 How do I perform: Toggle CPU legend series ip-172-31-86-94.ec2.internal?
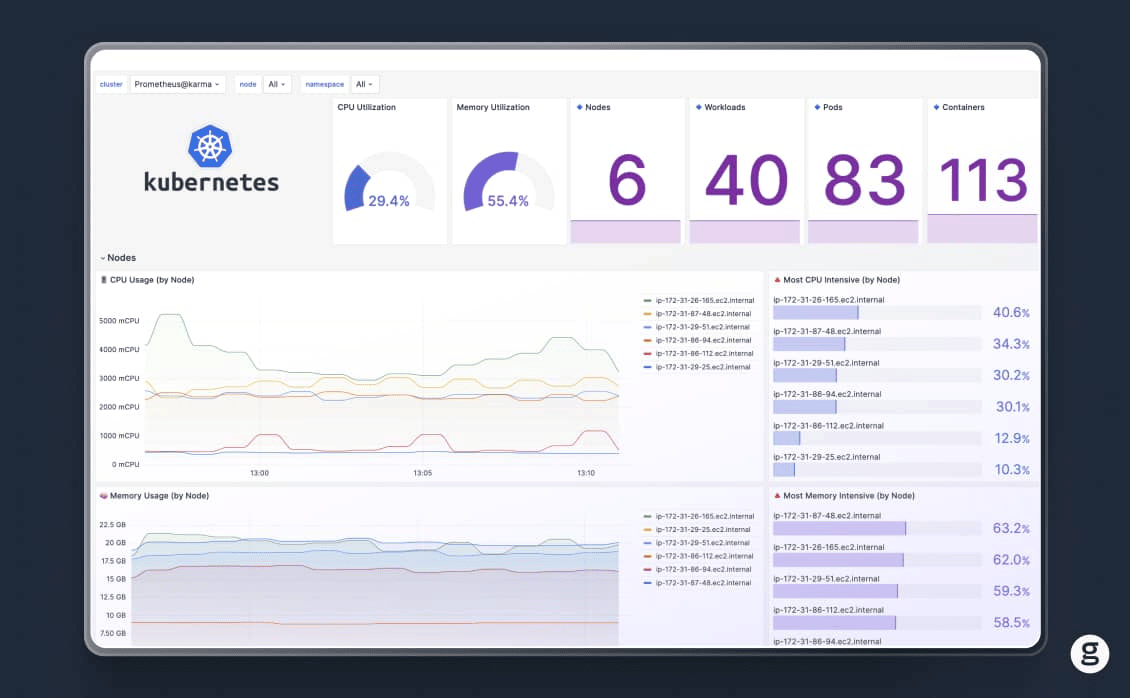(703, 340)
